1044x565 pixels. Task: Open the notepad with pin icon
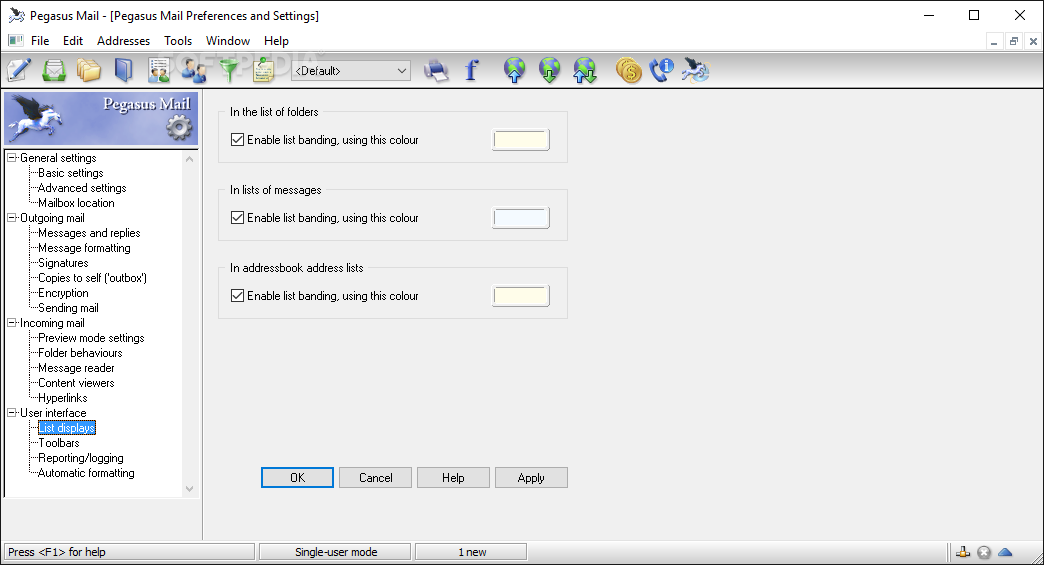(x=264, y=70)
